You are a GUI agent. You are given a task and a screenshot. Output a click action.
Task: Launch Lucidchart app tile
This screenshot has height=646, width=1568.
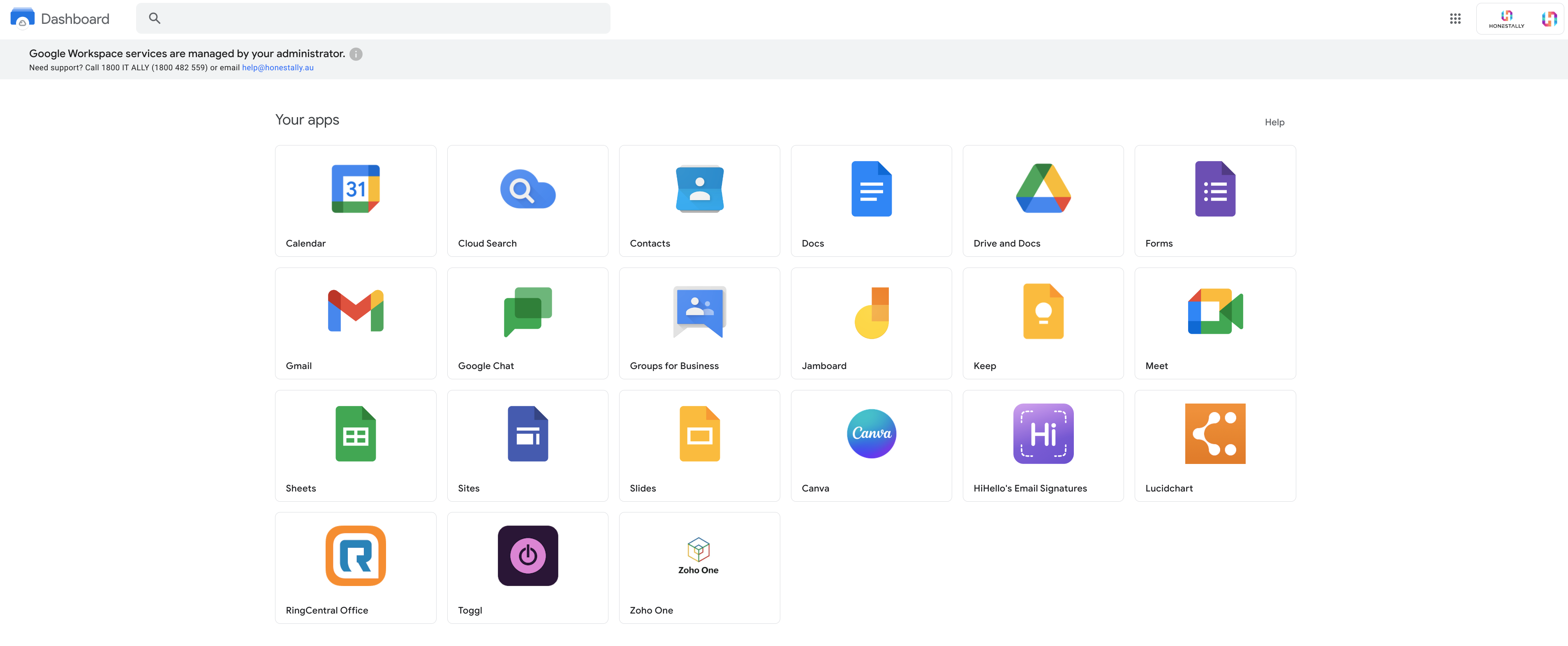[1214, 433]
